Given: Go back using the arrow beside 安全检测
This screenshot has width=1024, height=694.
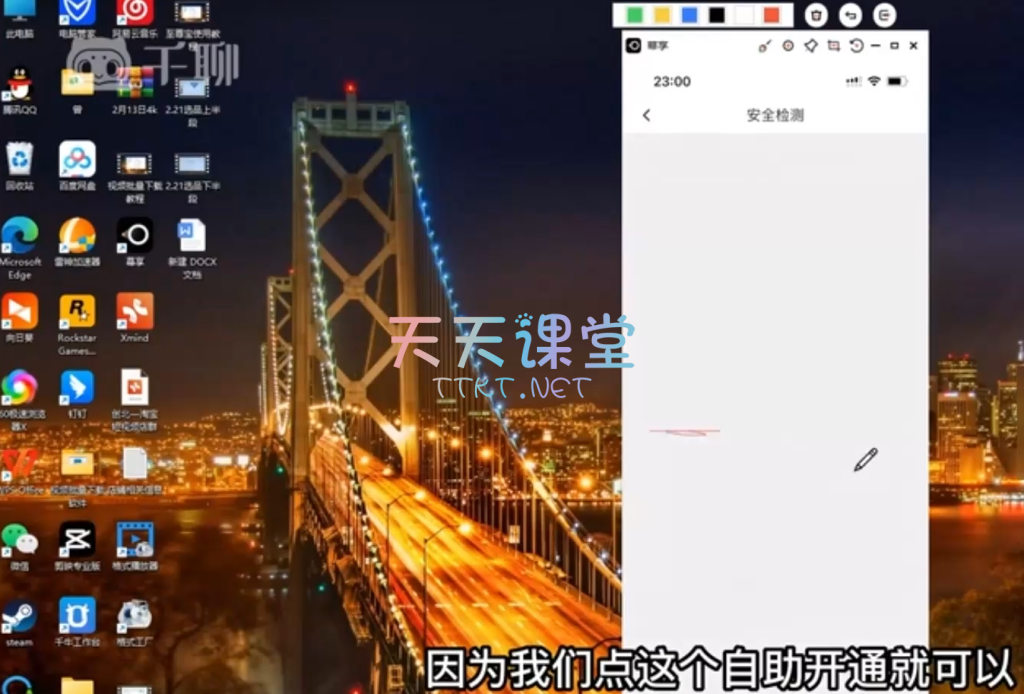Looking at the screenshot, I should pos(646,115).
